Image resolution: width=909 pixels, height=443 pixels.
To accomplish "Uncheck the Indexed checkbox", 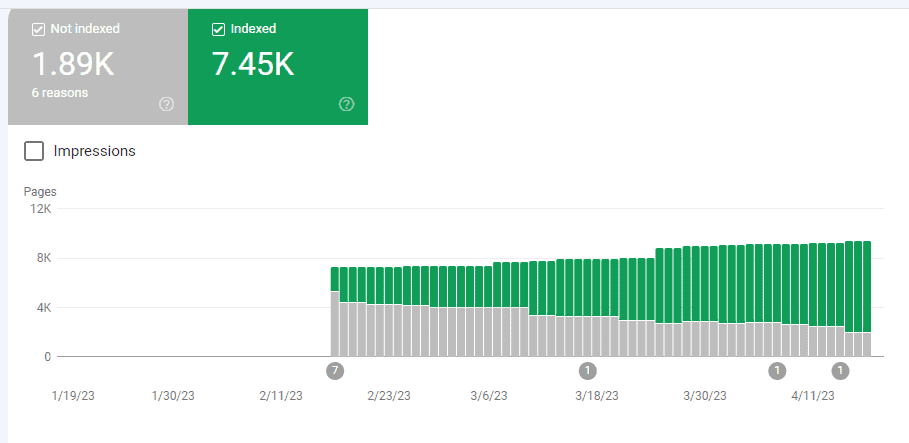I will click(219, 30).
